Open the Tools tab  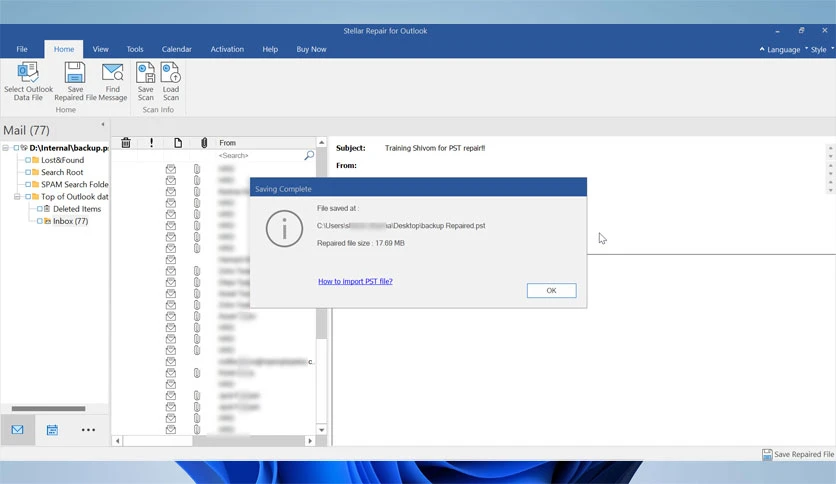point(135,49)
